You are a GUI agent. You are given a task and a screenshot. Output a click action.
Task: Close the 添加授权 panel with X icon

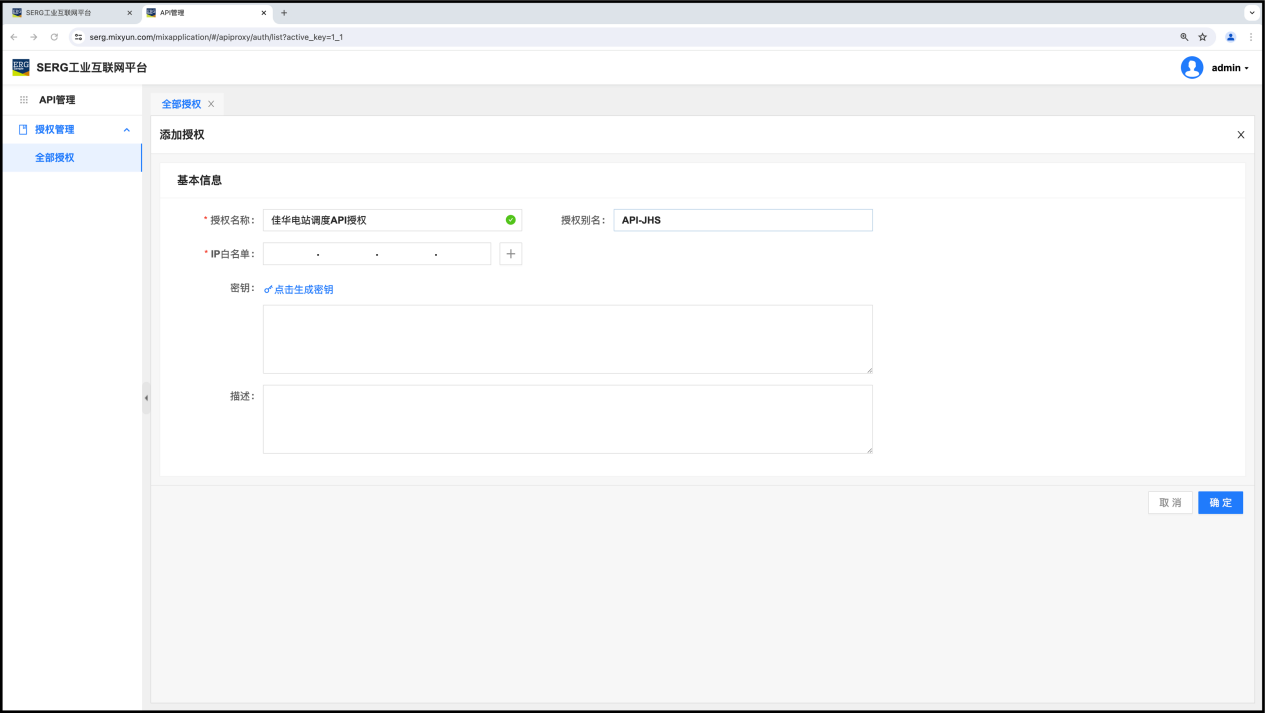1240,135
